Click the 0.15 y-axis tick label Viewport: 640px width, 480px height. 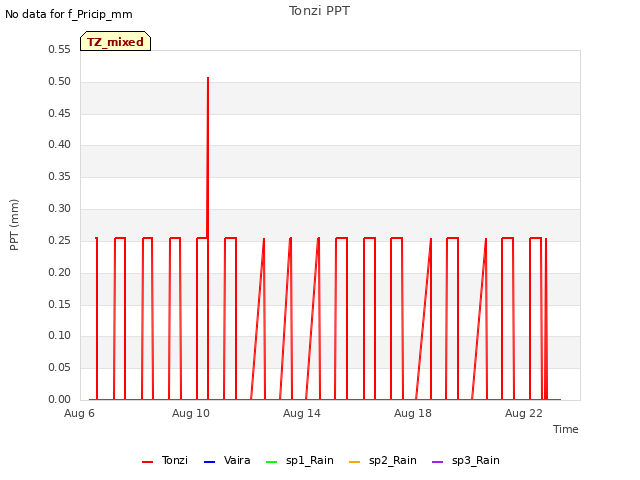(60, 304)
